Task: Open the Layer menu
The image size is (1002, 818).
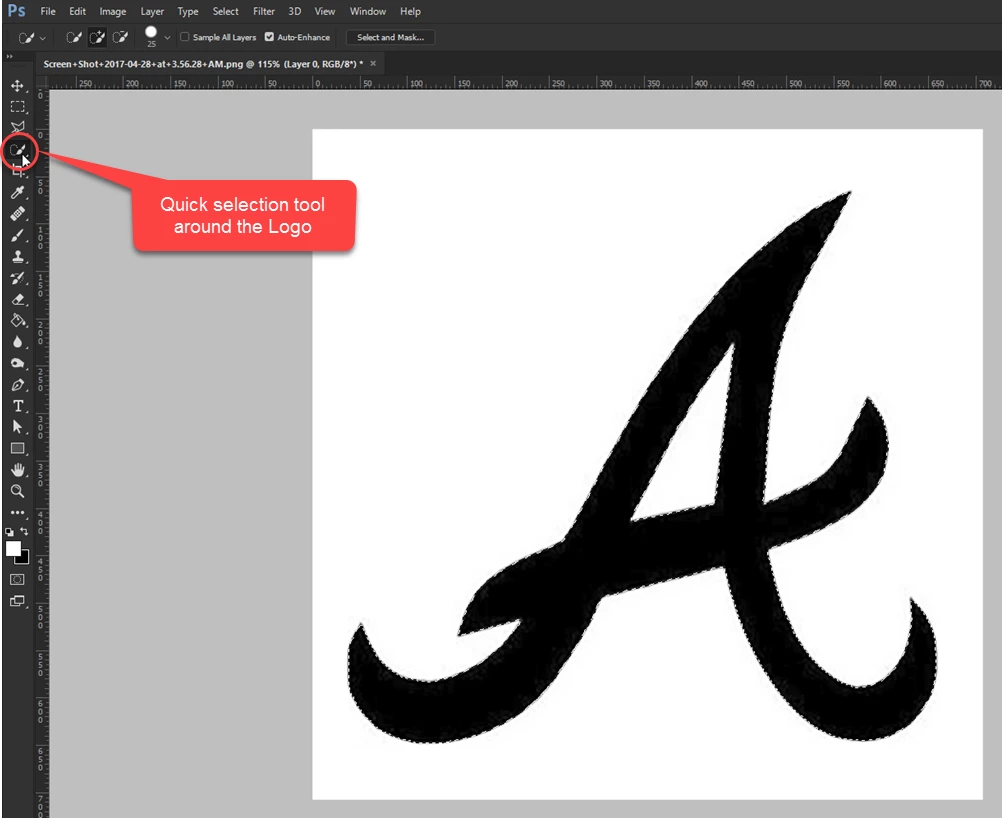Action: pos(152,12)
